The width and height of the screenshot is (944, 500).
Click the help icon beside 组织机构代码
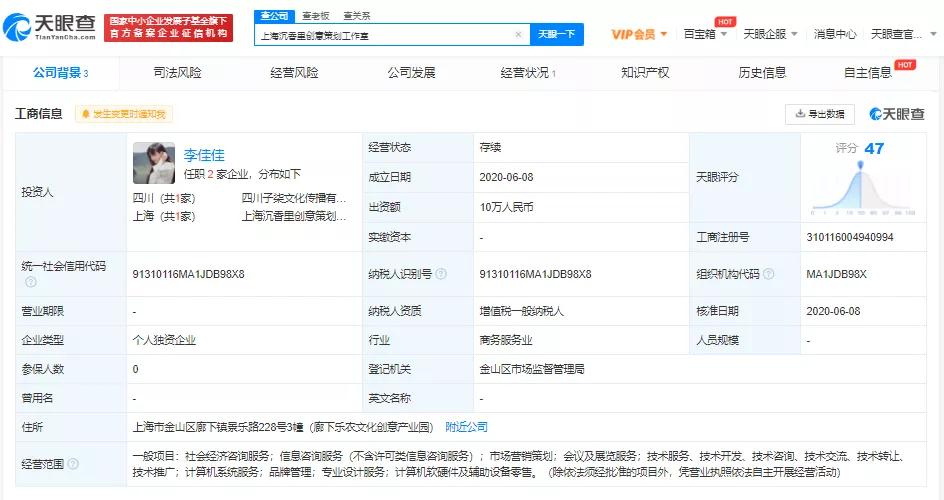pos(768,274)
